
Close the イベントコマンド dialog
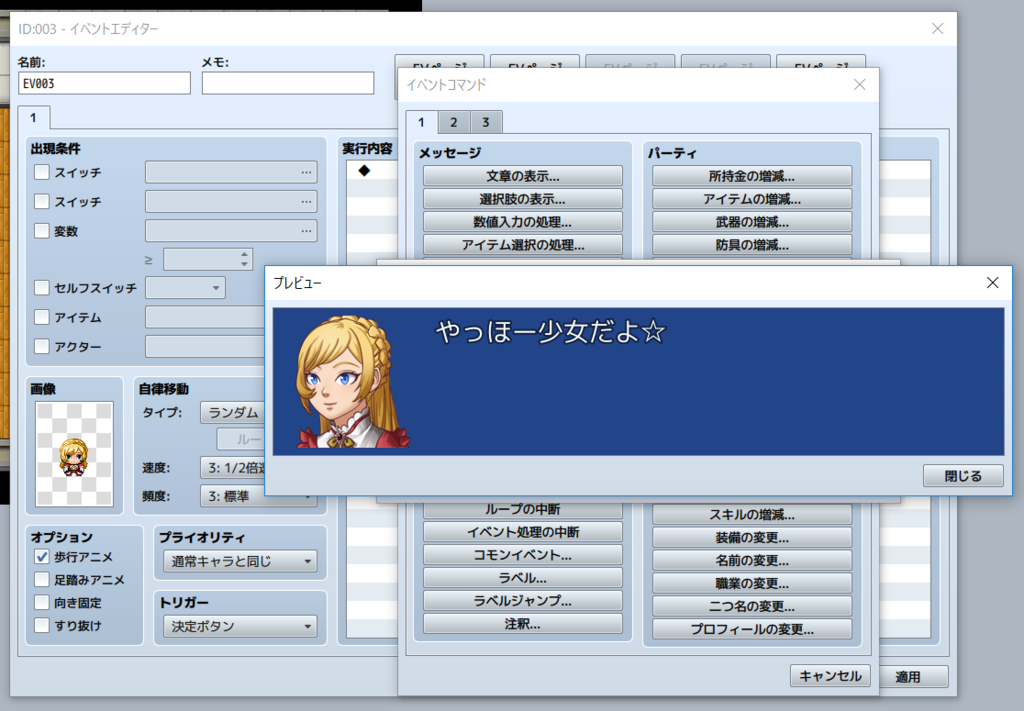(x=859, y=85)
